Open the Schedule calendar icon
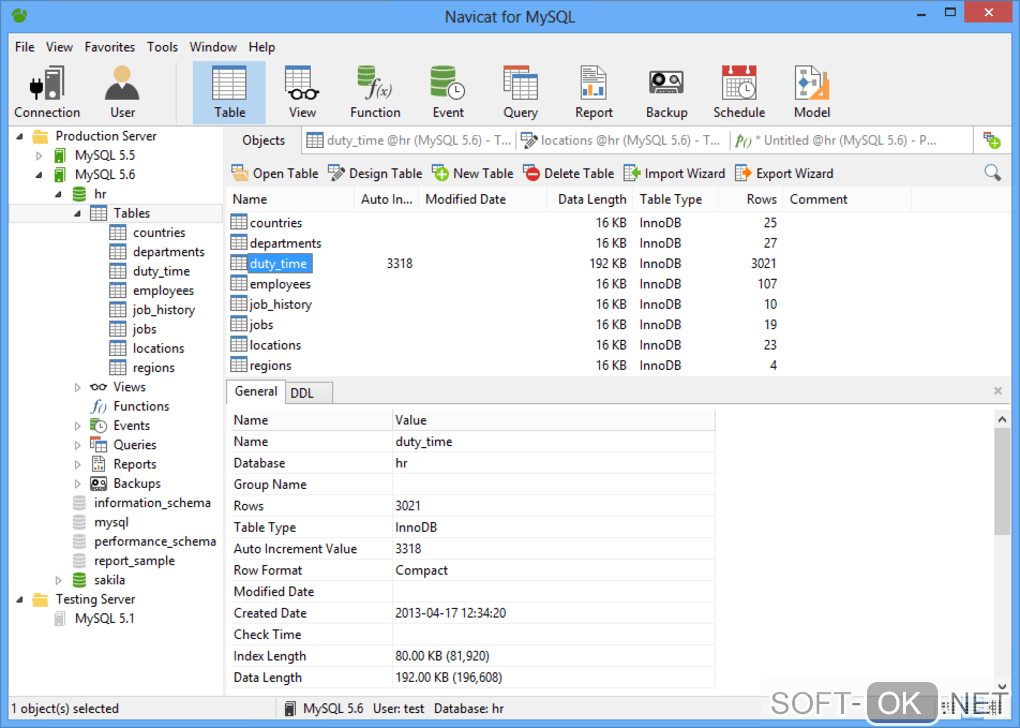This screenshot has width=1020, height=728. (x=739, y=92)
